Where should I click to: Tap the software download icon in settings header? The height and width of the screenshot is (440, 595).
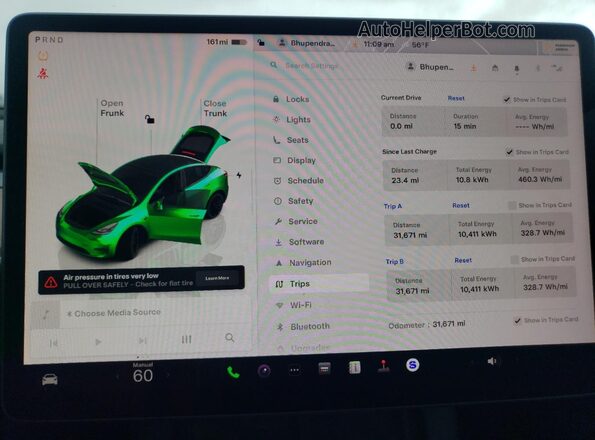(x=474, y=68)
